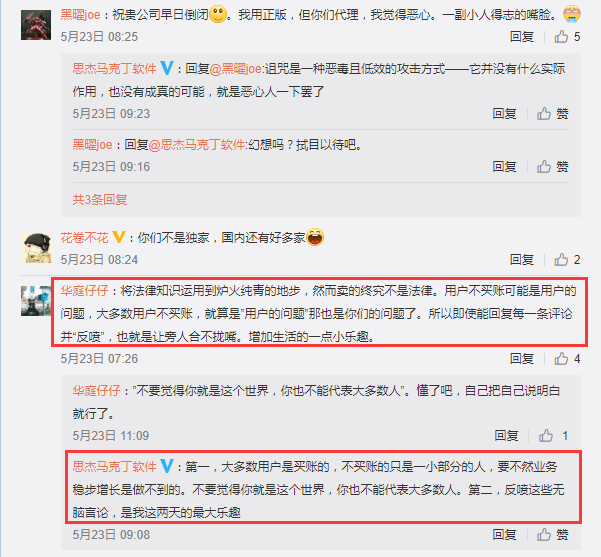This screenshot has height=557, width=601.
Task: Like 华庭仔仔's 07:26 comment
Action: [x=567, y=359]
